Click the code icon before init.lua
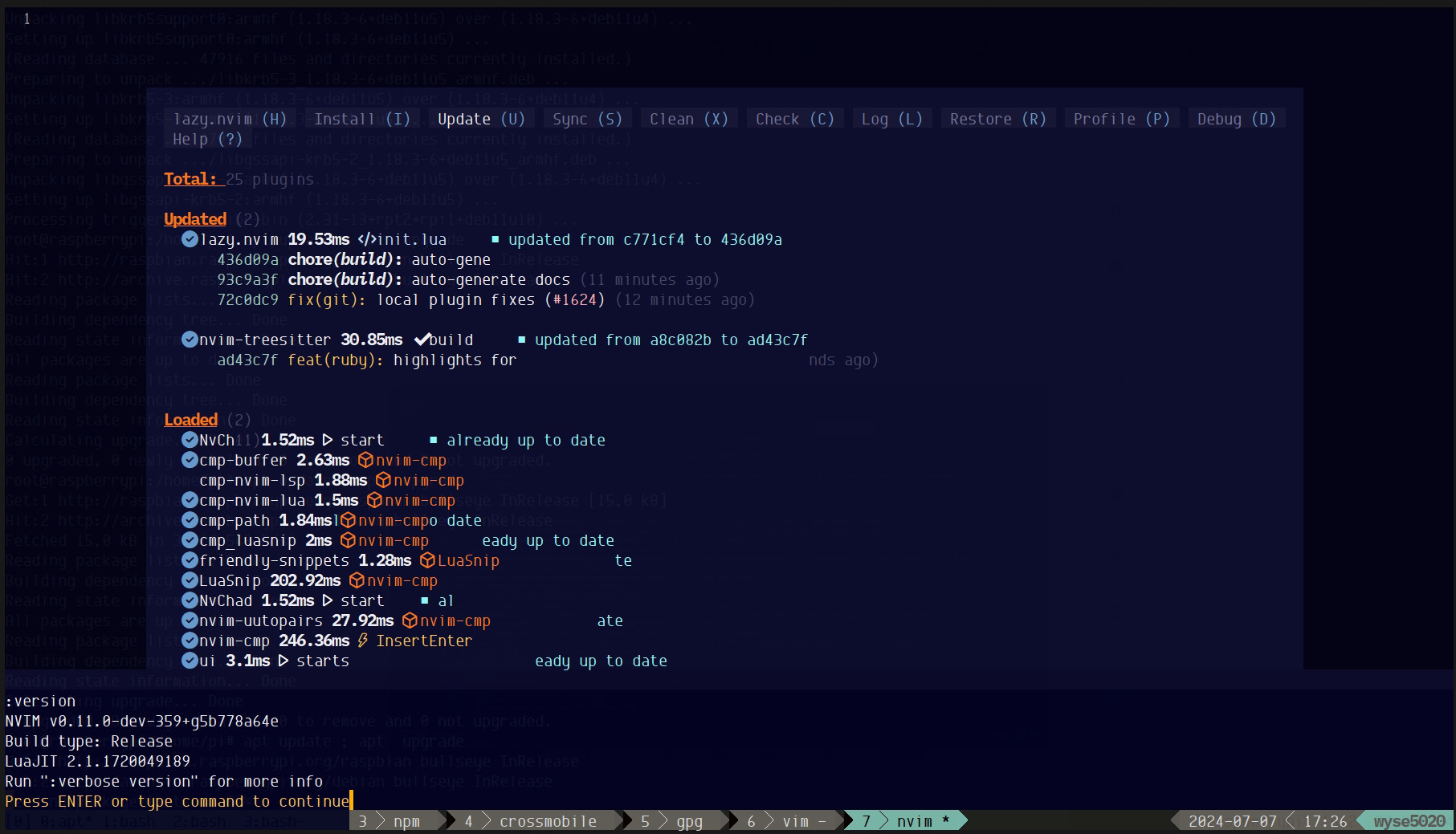The height and width of the screenshot is (834, 1456). click(366, 239)
